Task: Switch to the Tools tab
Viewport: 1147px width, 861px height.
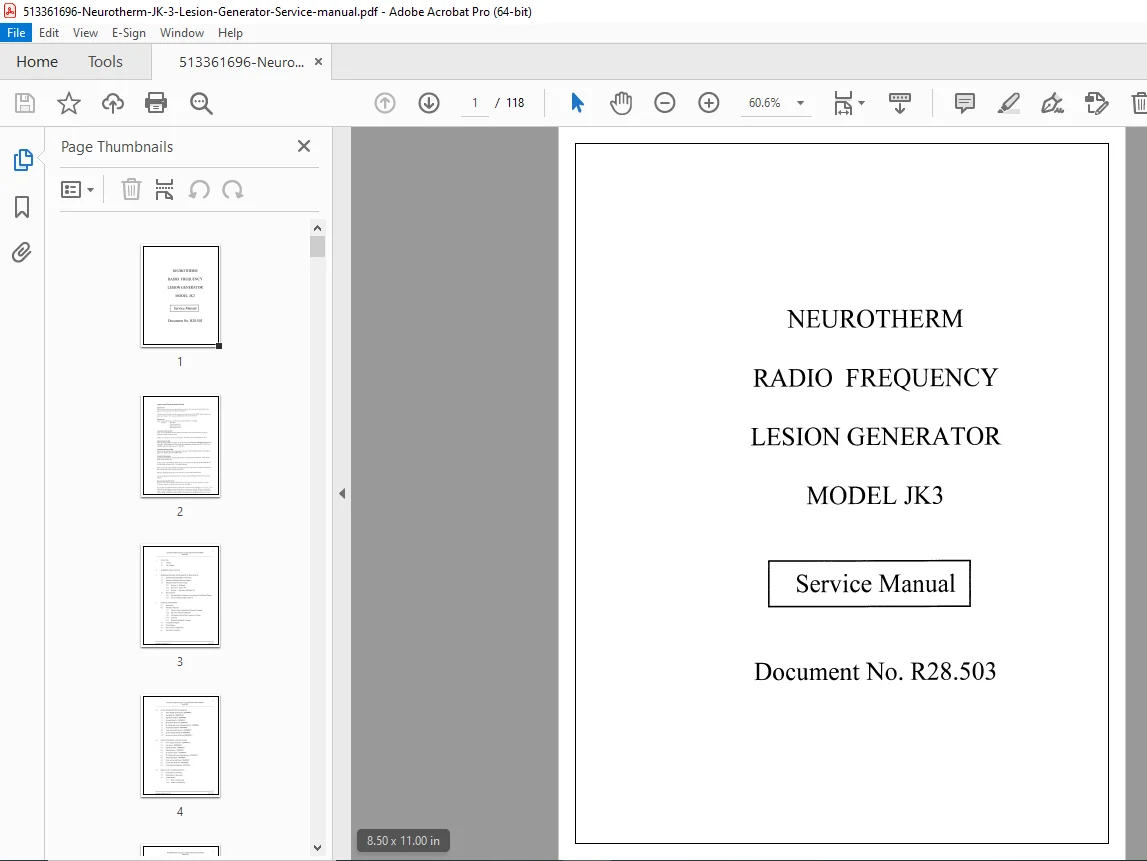Action: pos(105,62)
